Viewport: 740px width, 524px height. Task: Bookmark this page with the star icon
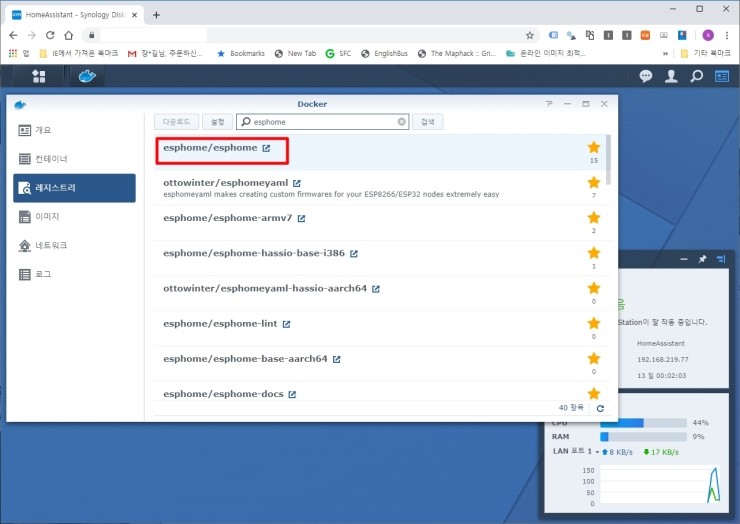530,35
